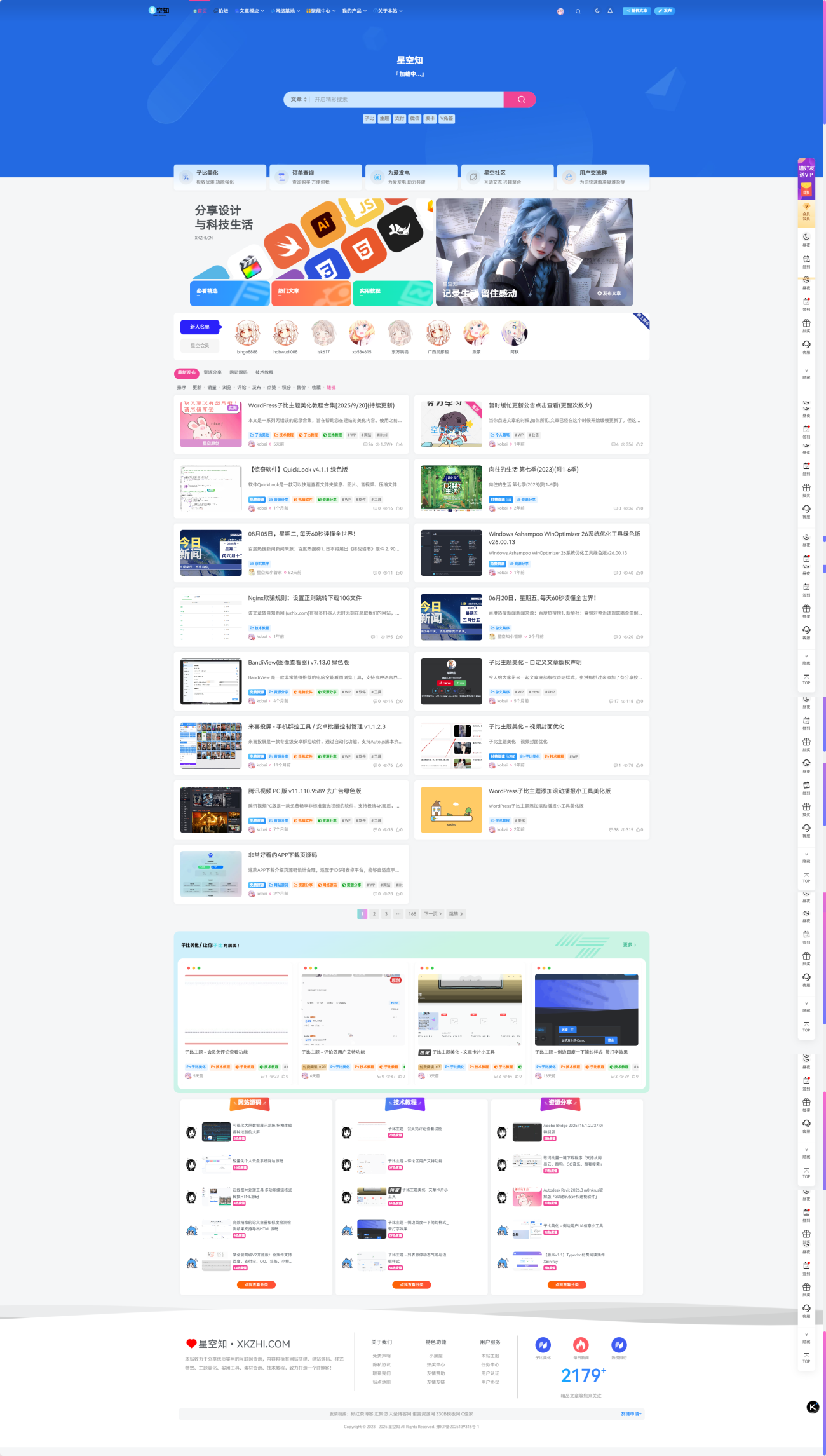Expand the 网络基地 nav dropdown
The height and width of the screenshot is (1456, 826).
coord(285,11)
